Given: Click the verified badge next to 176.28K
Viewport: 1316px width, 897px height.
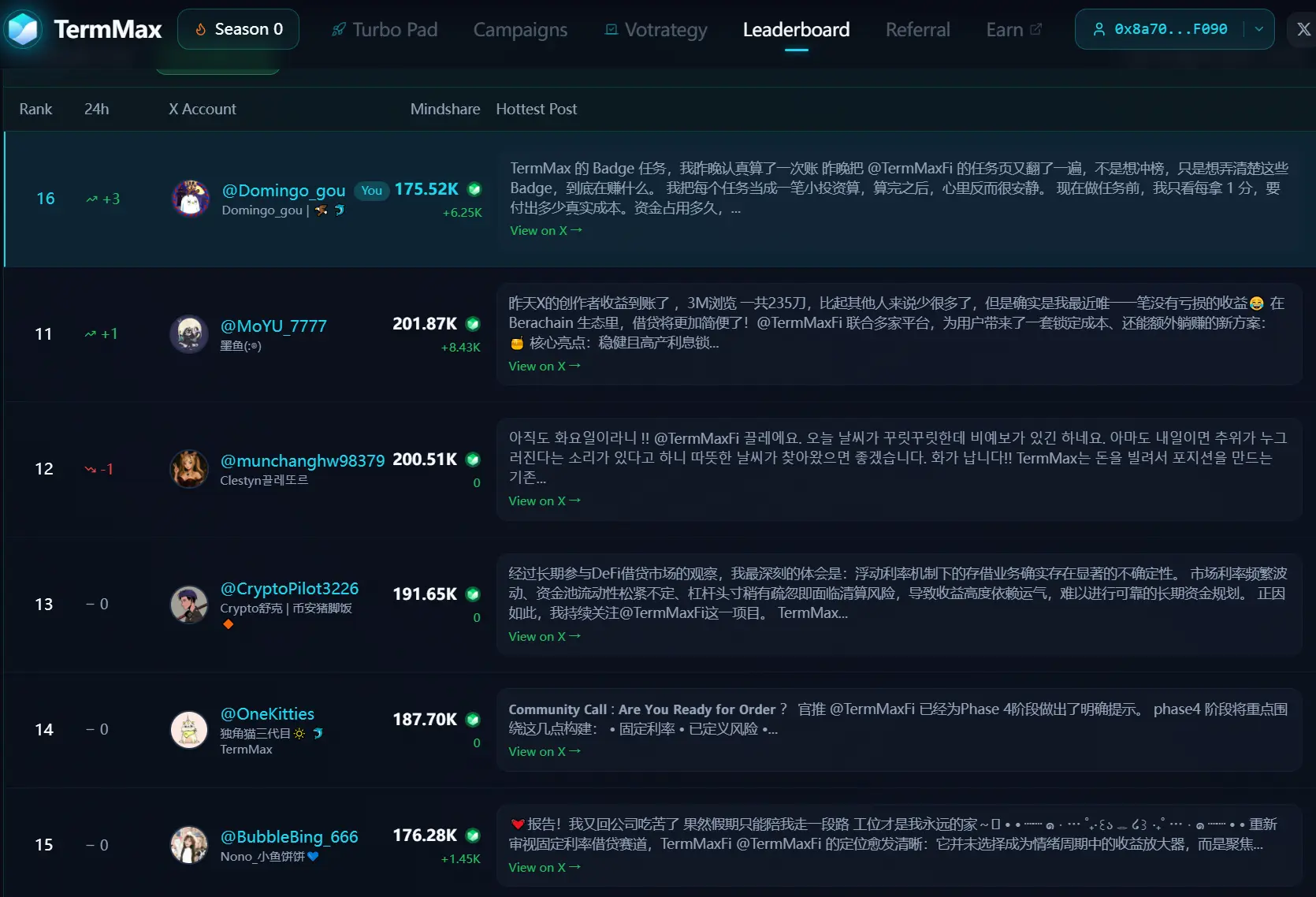Looking at the screenshot, I should [473, 836].
